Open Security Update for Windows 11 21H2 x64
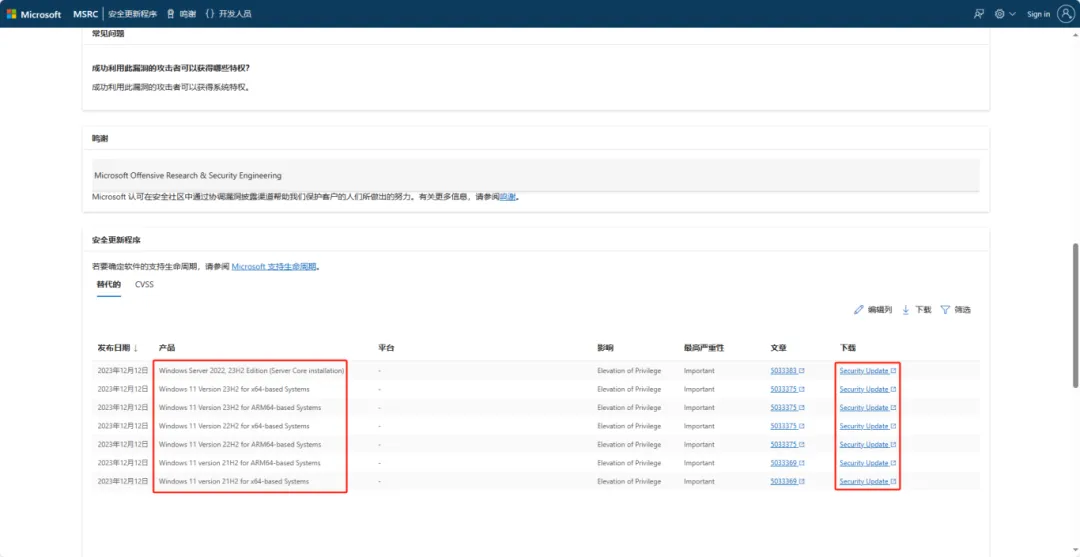 click(x=868, y=481)
